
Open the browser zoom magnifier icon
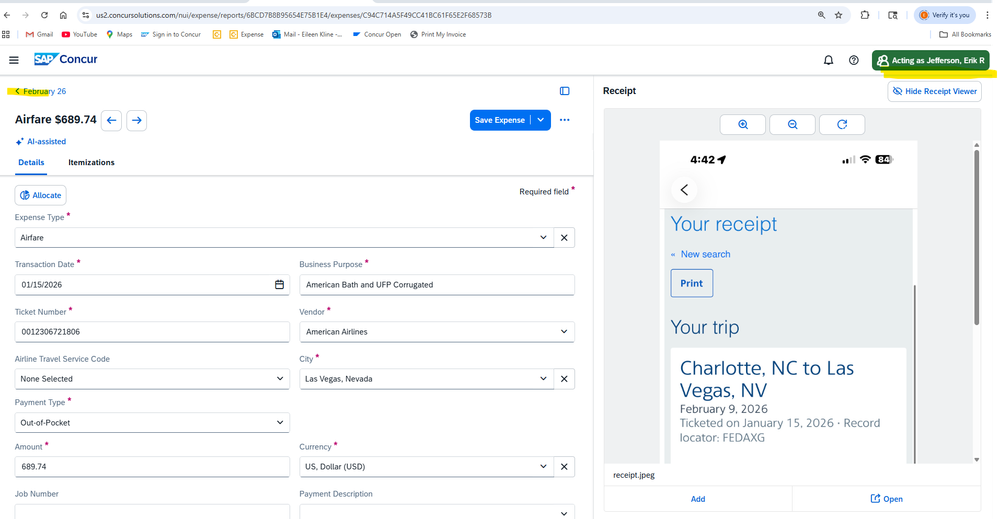pos(821,15)
